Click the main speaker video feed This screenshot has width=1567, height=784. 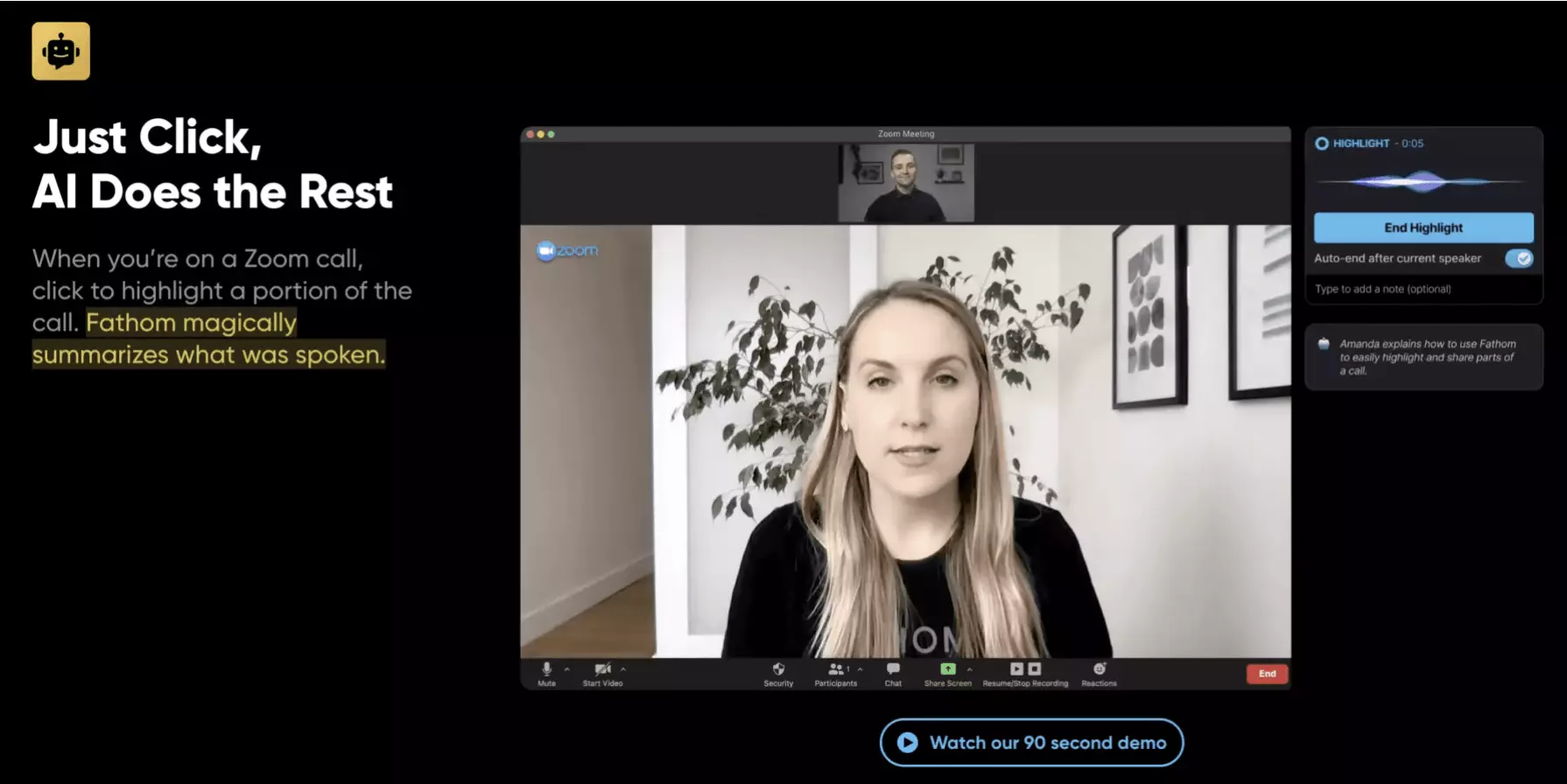pos(905,441)
